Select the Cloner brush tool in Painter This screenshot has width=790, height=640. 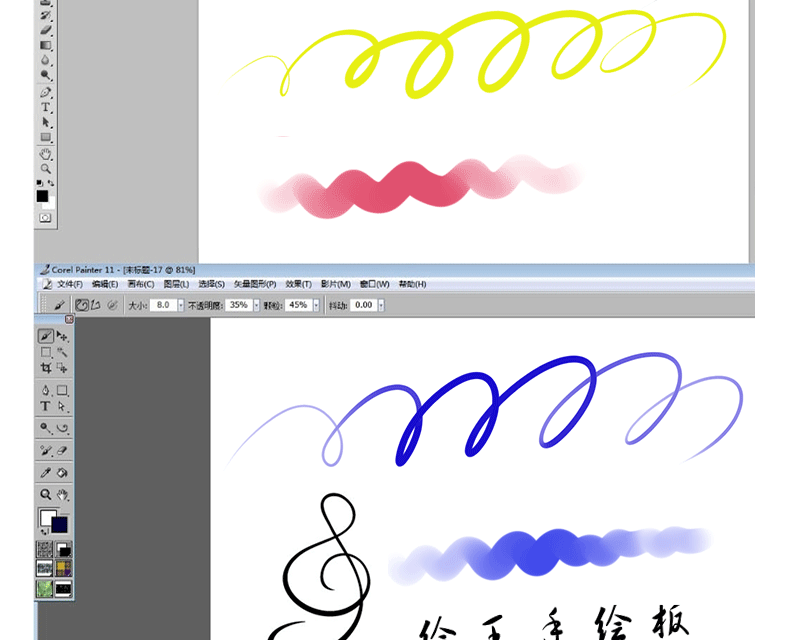coord(45,451)
